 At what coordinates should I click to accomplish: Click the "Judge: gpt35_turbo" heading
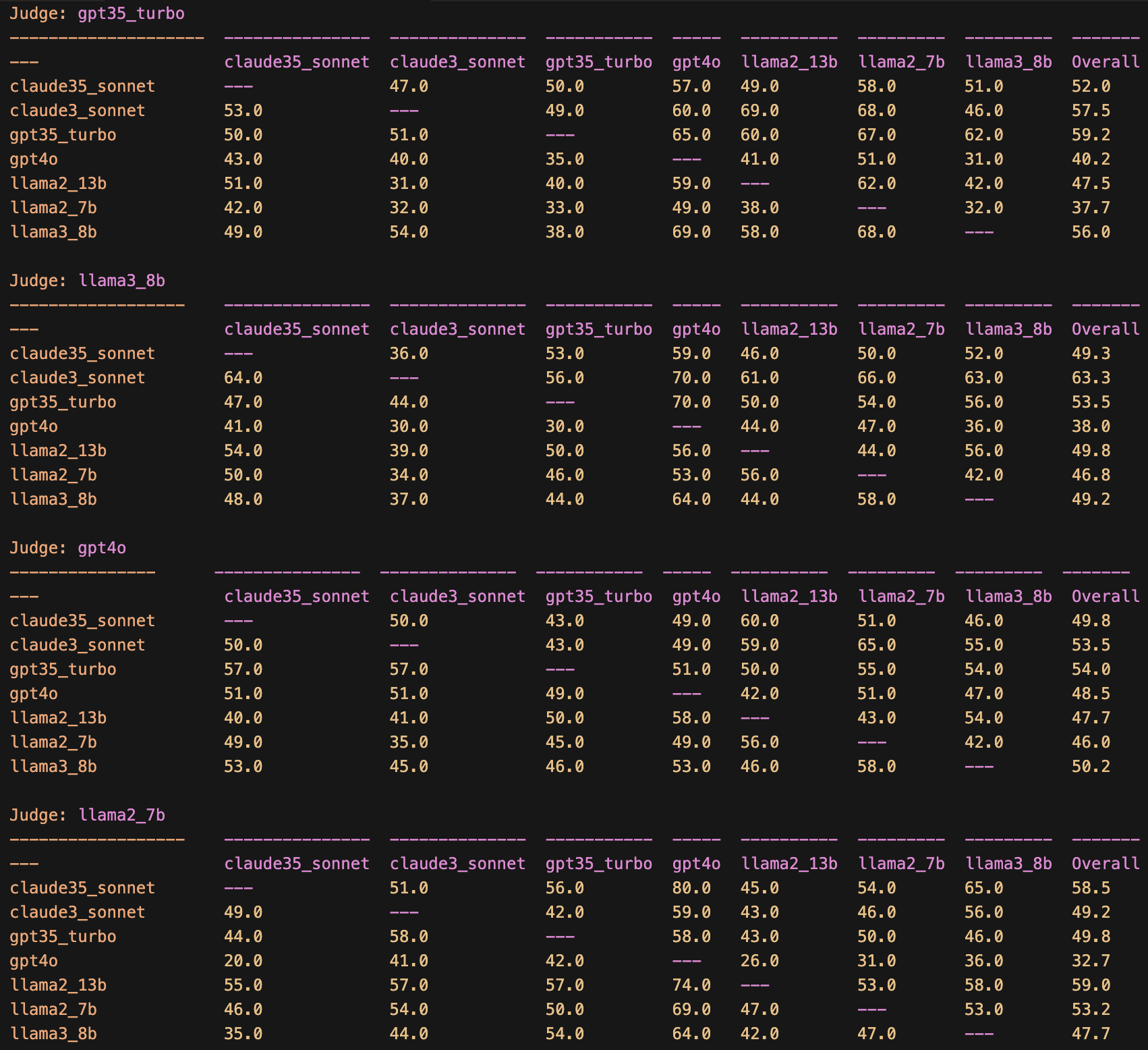click(97, 13)
